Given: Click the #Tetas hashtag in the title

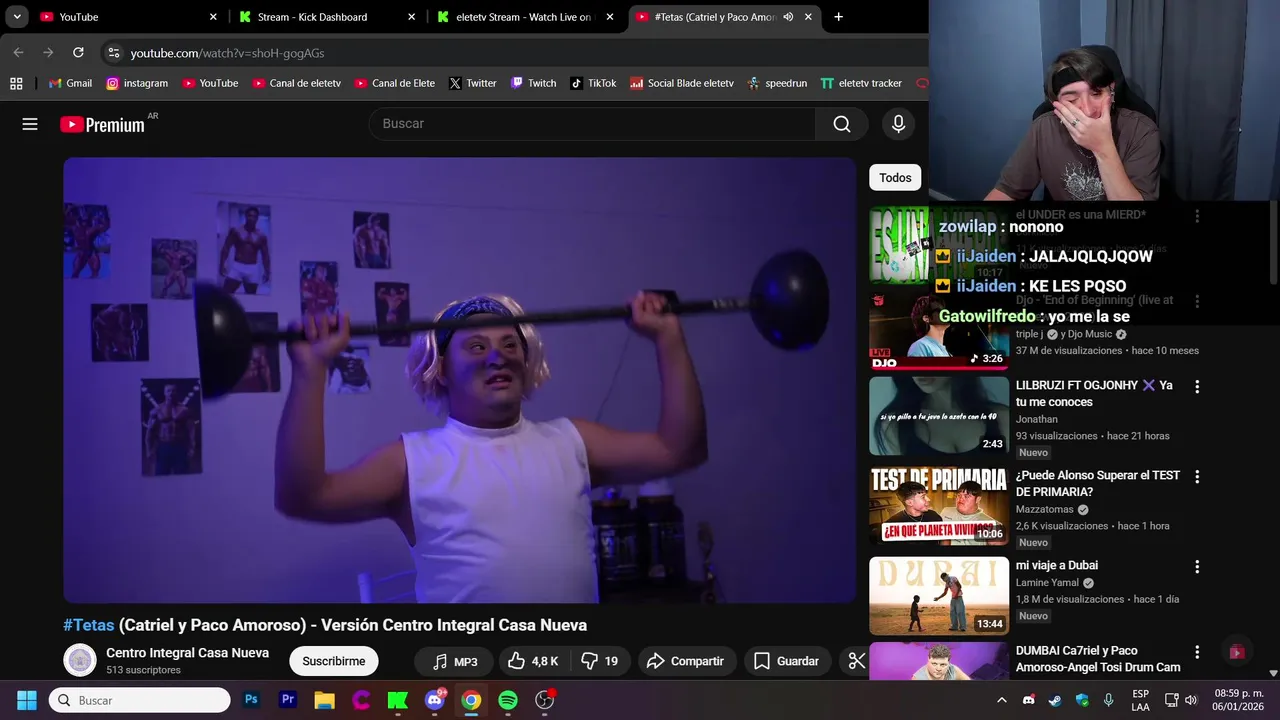Looking at the screenshot, I should click(x=89, y=625).
